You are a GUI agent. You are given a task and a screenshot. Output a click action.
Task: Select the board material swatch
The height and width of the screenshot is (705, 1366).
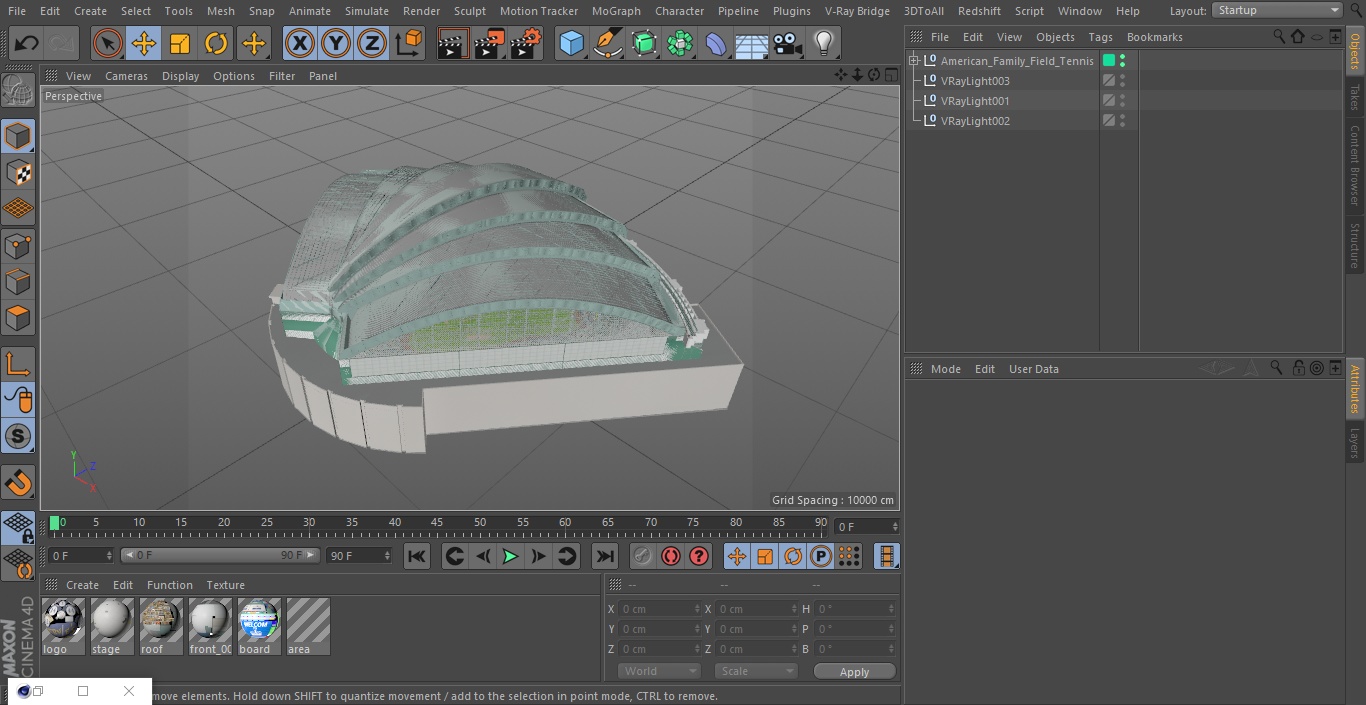[x=259, y=627]
